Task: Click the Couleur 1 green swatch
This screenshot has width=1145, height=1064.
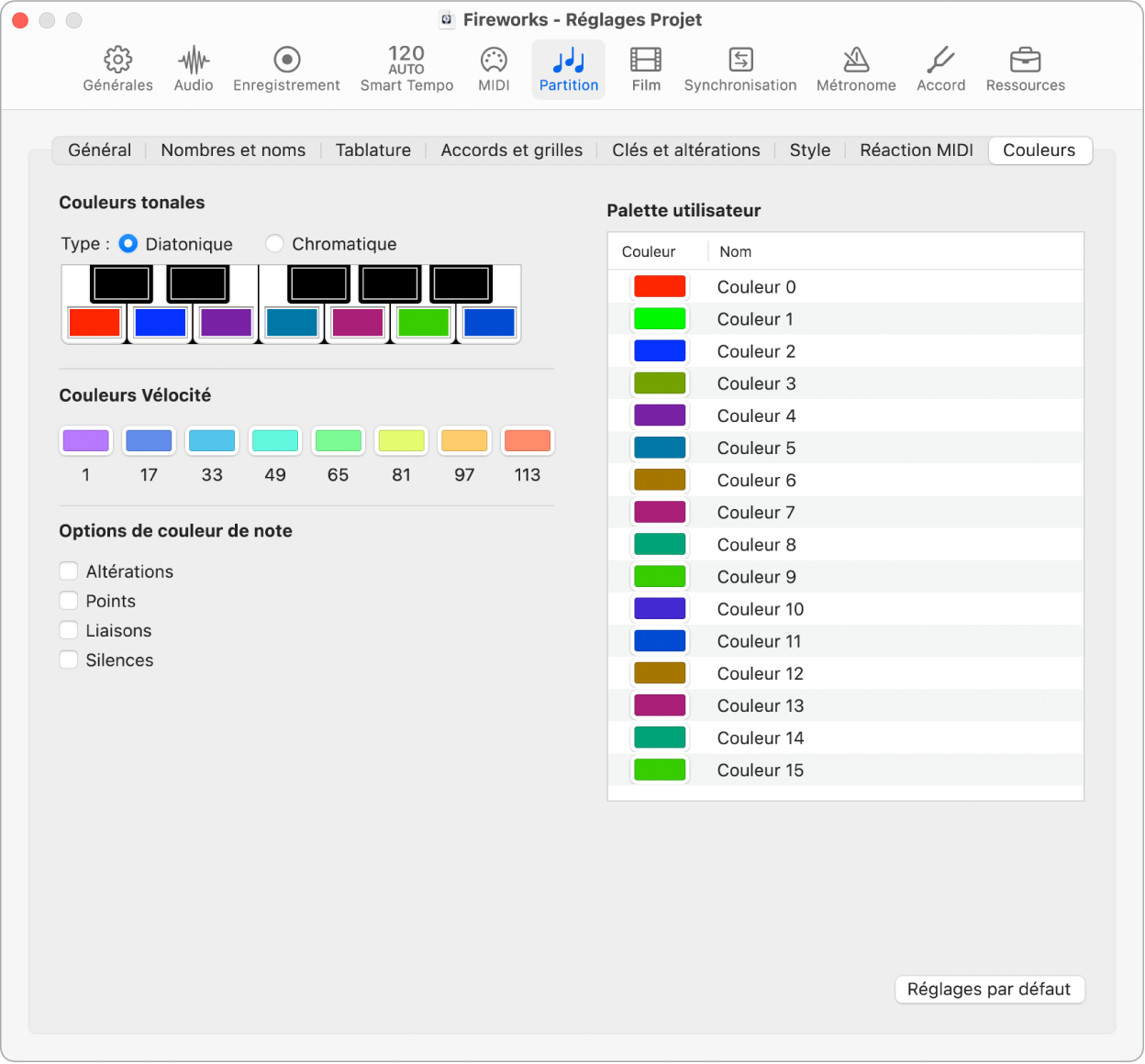Action: (x=660, y=319)
